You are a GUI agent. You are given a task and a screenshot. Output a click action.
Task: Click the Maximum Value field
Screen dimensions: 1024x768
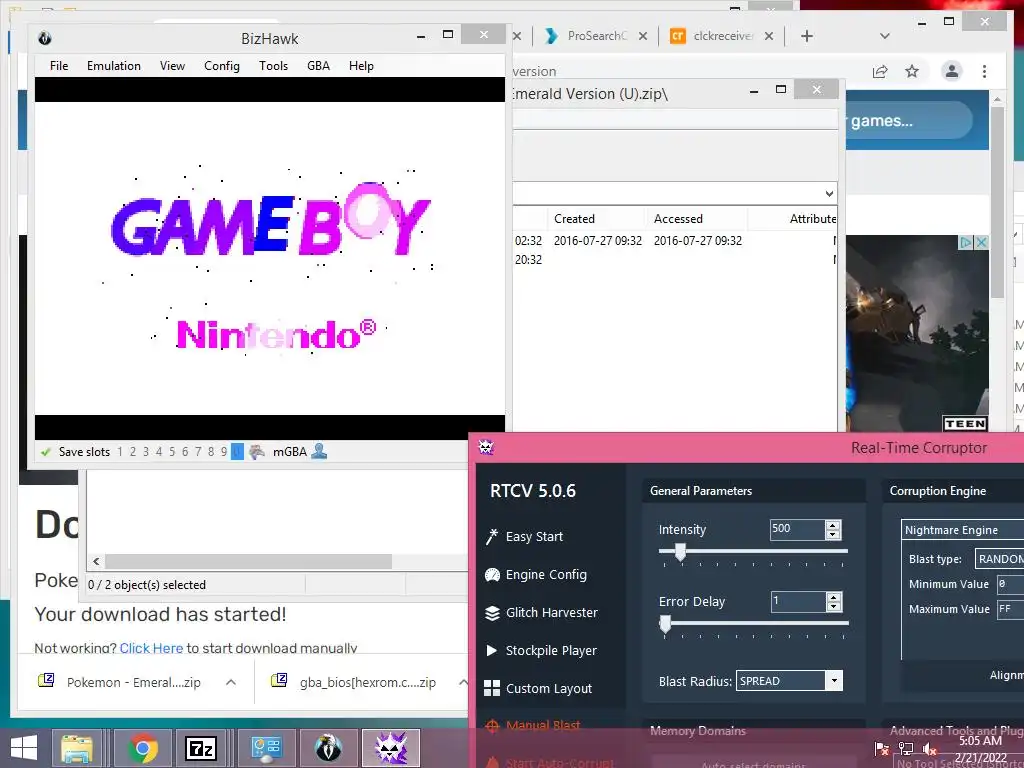1010,609
